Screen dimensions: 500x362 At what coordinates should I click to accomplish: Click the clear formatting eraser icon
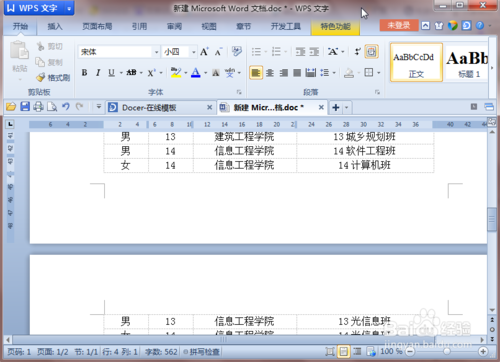(x=237, y=51)
